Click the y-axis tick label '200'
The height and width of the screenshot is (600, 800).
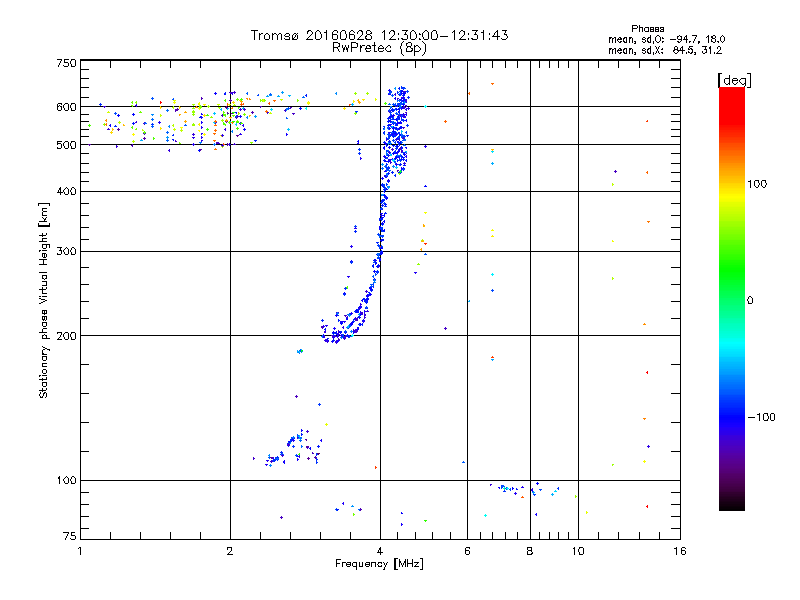pyautogui.click(x=66, y=336)
